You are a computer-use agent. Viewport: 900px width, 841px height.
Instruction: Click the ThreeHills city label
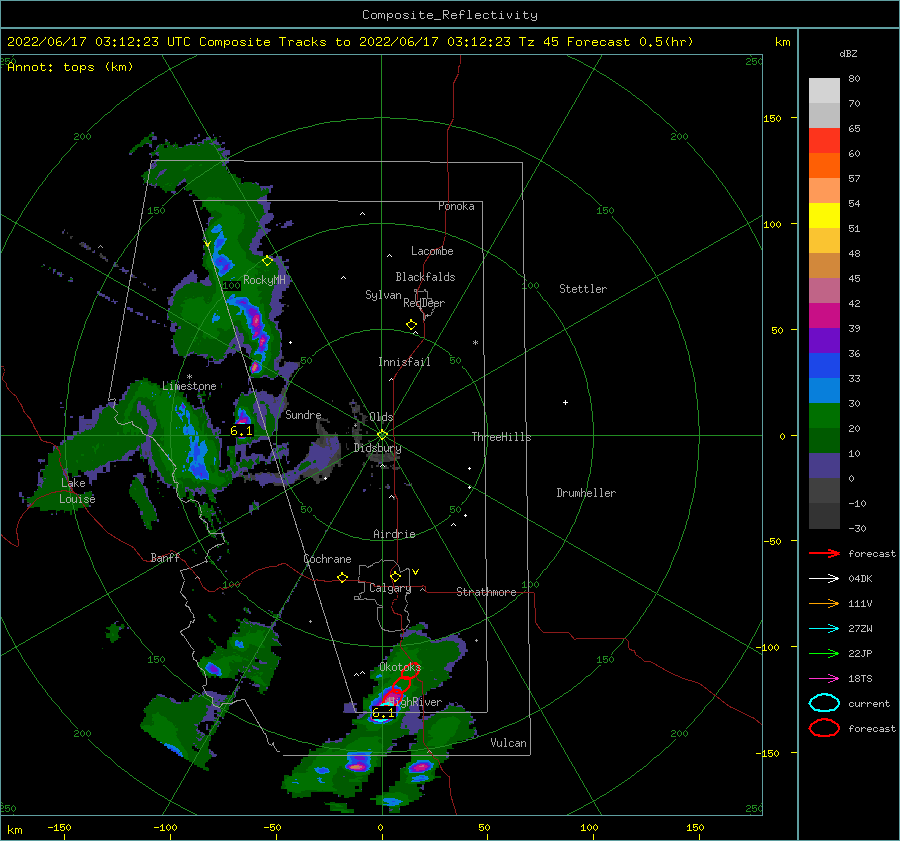tap(502, 437)
